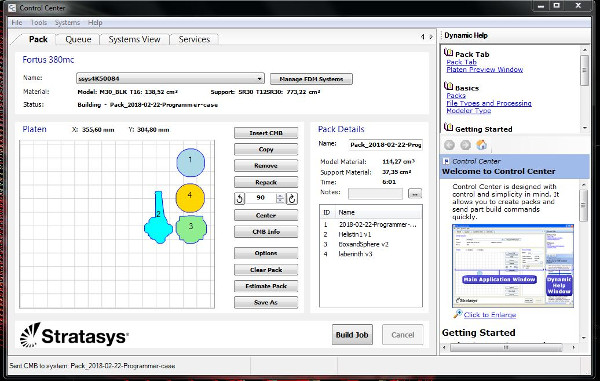Adjust the rotation angle spinner arrows
Image resolution: width=600 pixels, height=381 pixels.
(x=280, y=199)
